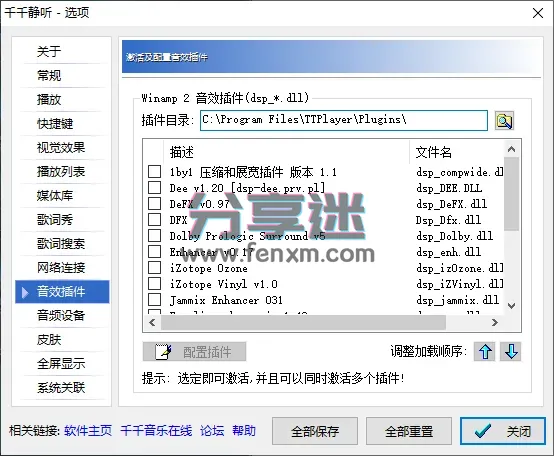Screen dimensions: 554x456
Task: Sort by the 描述 column header
Action: click(287, 152)
